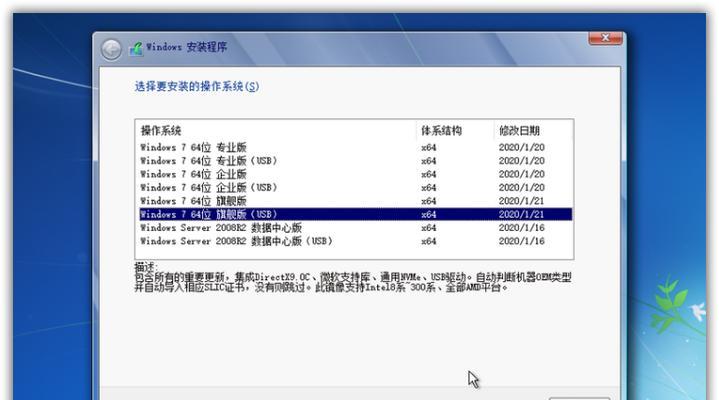Select Windows 7 64位 专业版 (USB) row

pyautogui.click(x=355, y=161)
